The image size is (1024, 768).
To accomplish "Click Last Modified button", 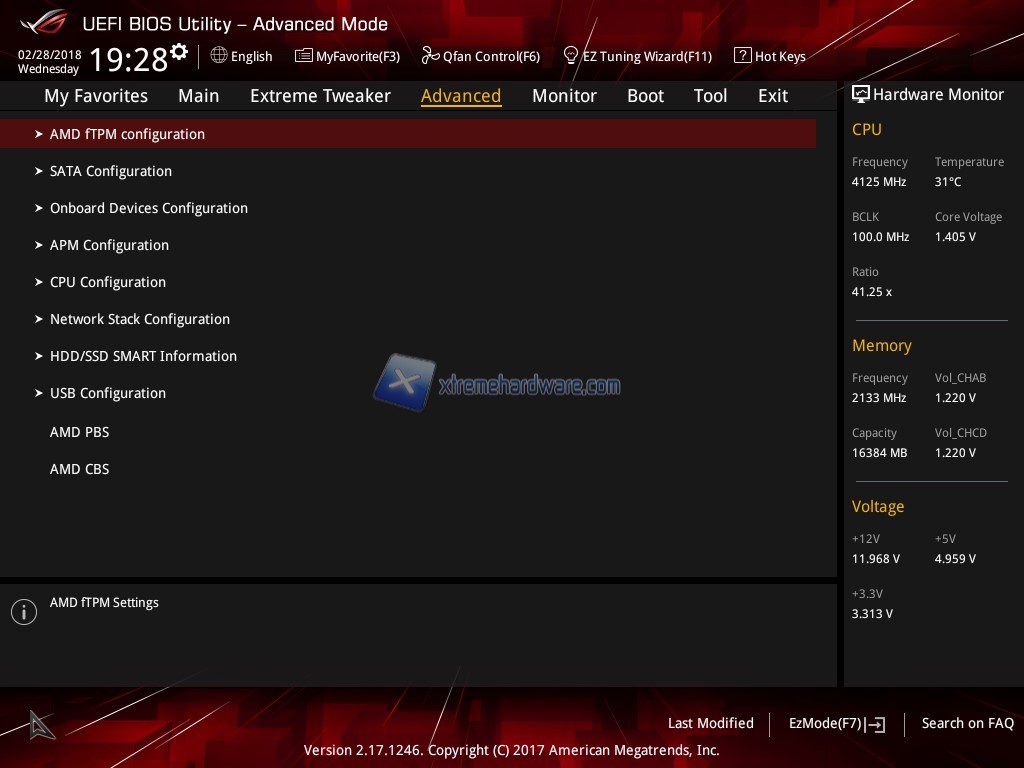I will pyautogui.click(x=710, y=724).
